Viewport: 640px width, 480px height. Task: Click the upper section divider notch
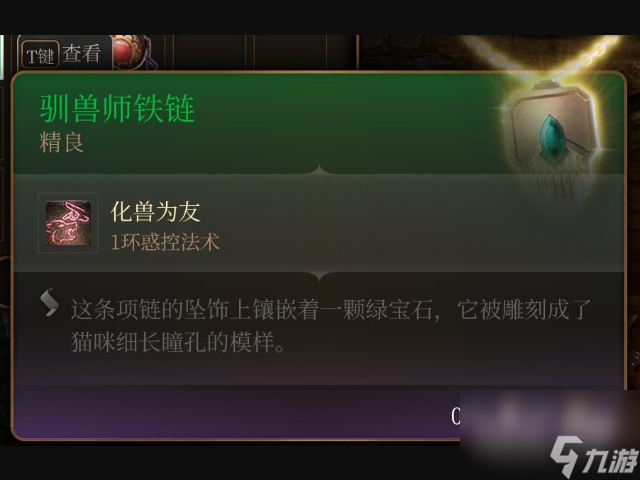coord(320,170)
